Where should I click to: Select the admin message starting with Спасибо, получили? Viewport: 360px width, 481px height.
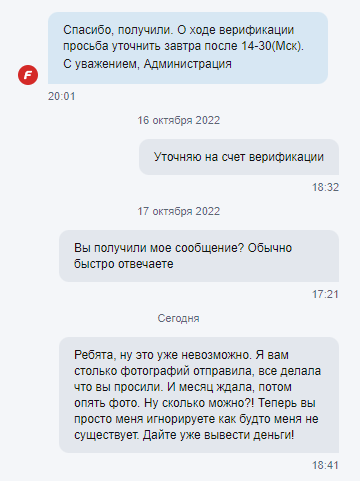(x=188, y=48)
